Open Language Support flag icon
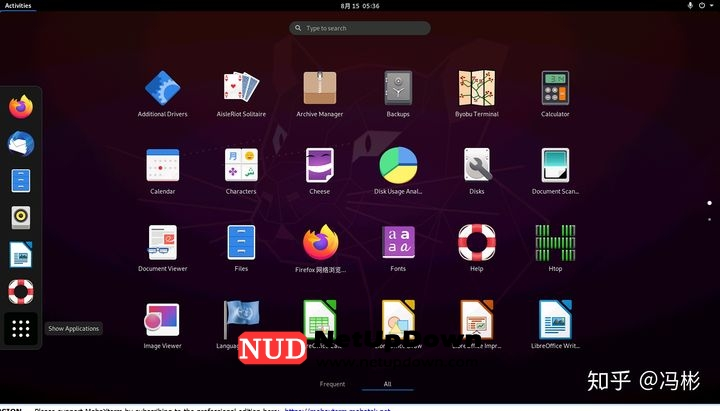This screenshot has width=720, height=411. [241, 319]
